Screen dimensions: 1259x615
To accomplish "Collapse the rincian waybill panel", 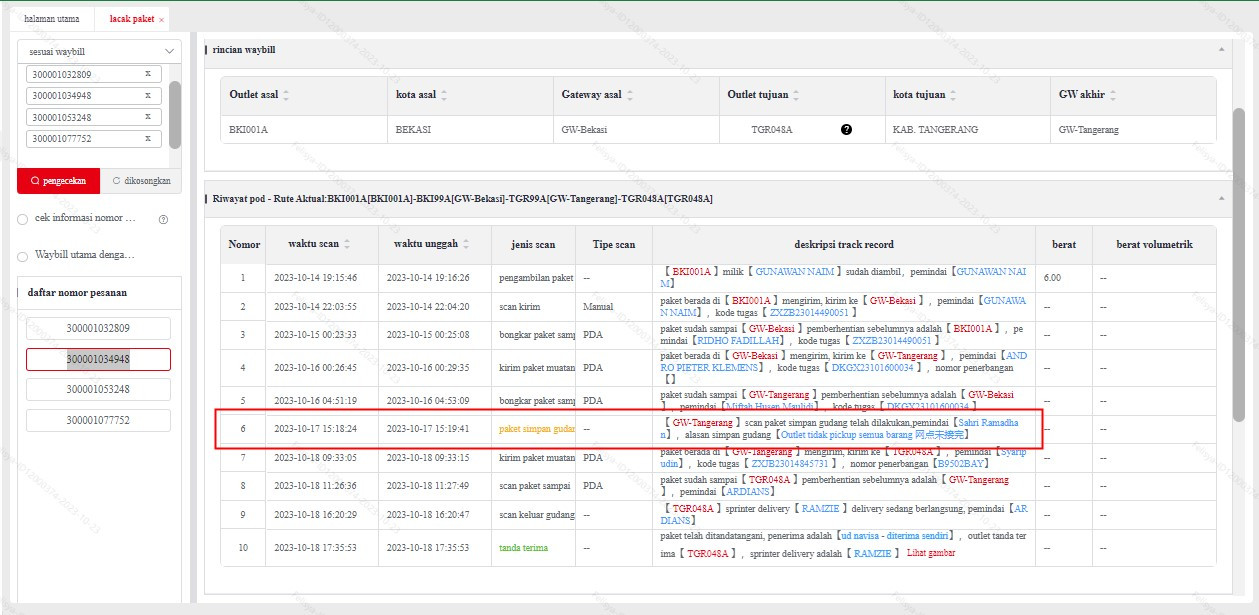I will [x=1221, y=49].
